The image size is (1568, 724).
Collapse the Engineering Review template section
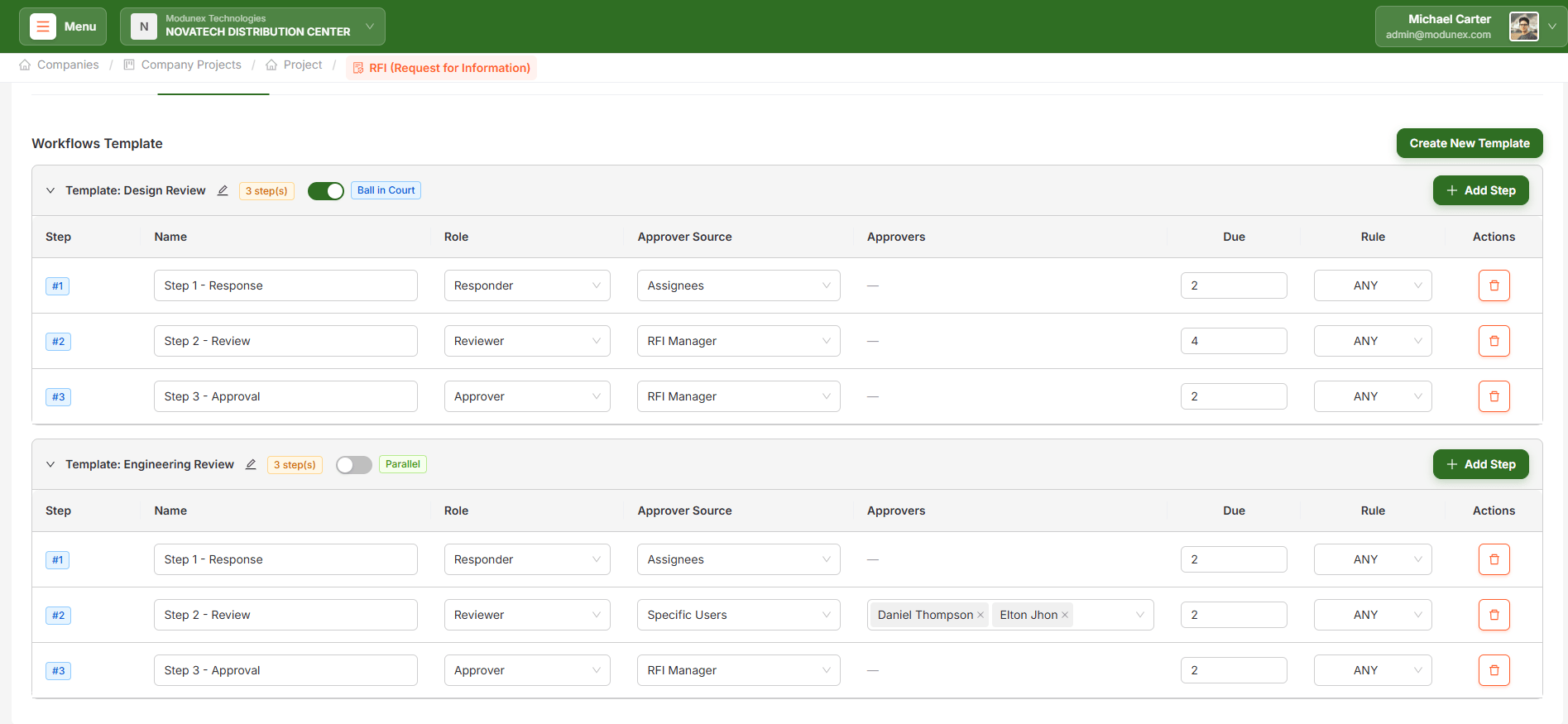click(50, 464)
